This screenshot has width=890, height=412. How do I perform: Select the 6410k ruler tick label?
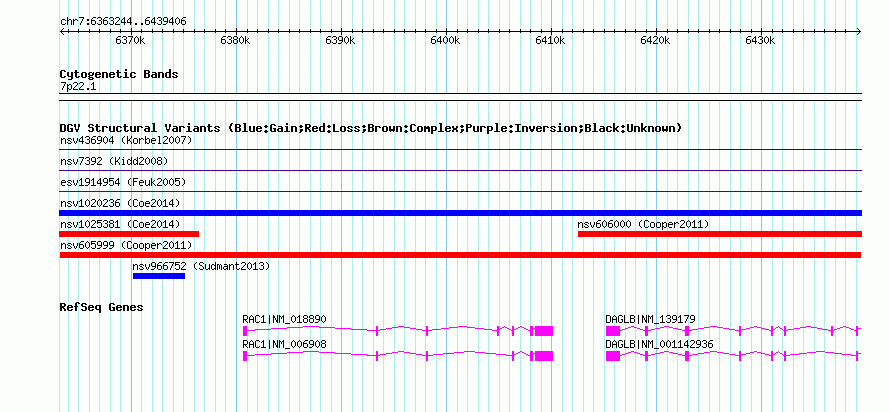pos(551,41)
